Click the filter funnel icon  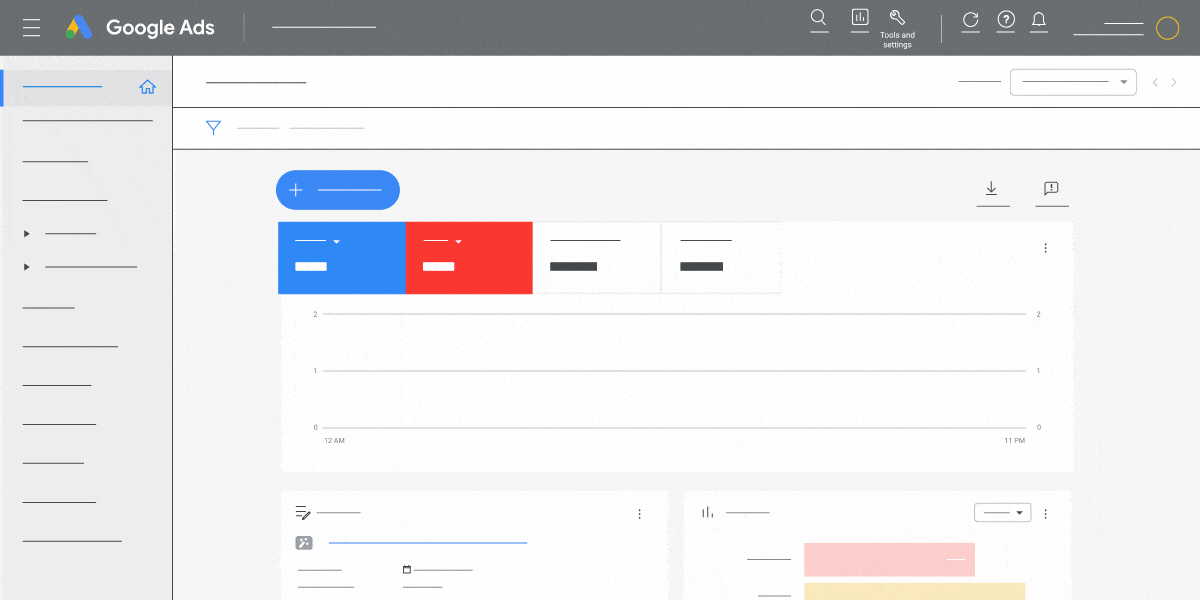coord(213,127)
